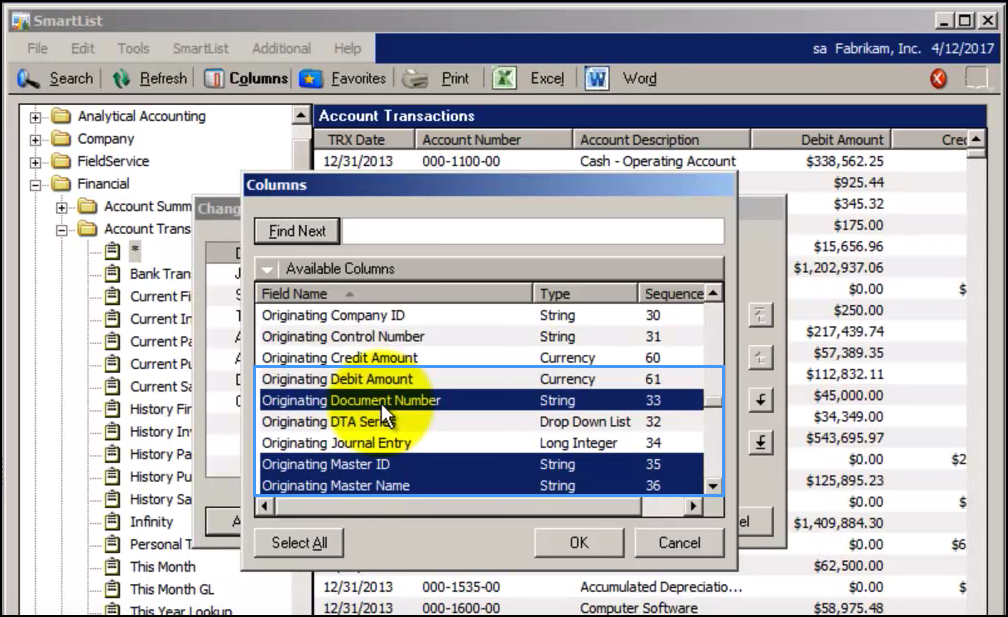Click the Debit Amount column header

[x=821, y=139]
